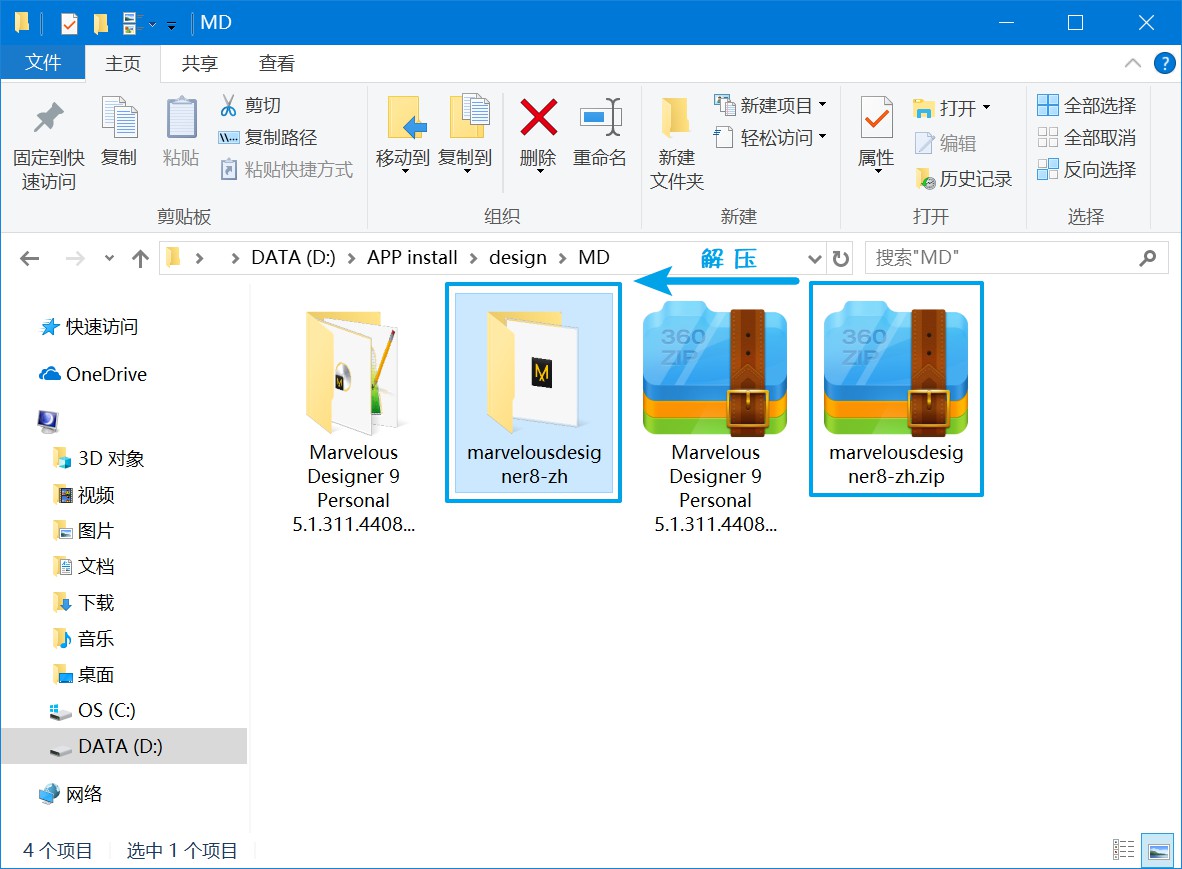The image size is (1182, 869).
Task: Switch to large icons view in status bar
Action: tap(1157, 850)
